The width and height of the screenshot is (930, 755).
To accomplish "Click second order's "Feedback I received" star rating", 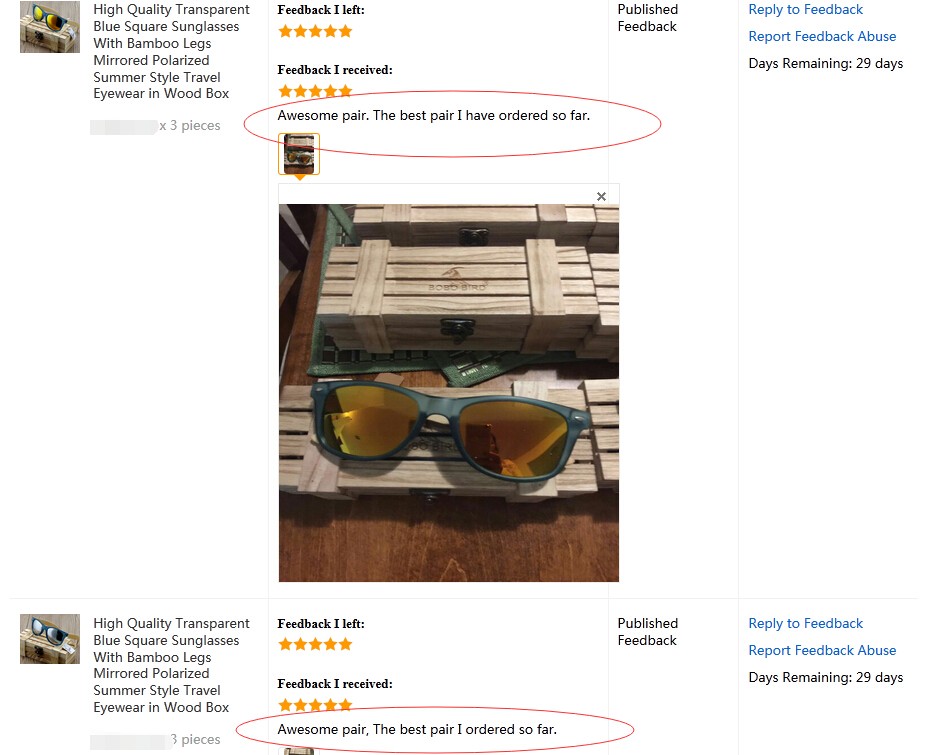I will pyautogui.click(x=315, y=704).
